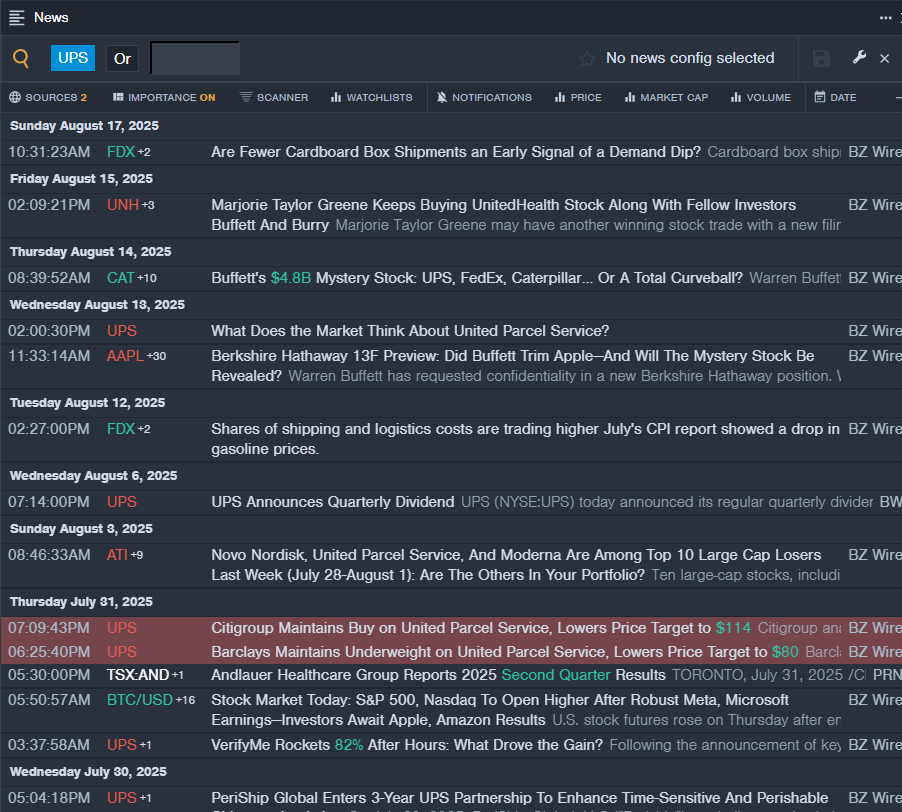Open the Date filter
902x812 pixels.
(x=835, y=97)
